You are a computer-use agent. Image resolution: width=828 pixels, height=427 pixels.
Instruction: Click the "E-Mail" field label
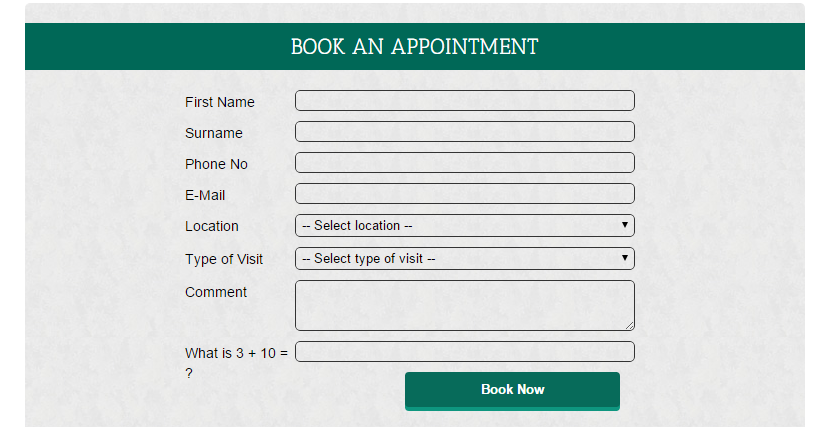click(205, 195)
